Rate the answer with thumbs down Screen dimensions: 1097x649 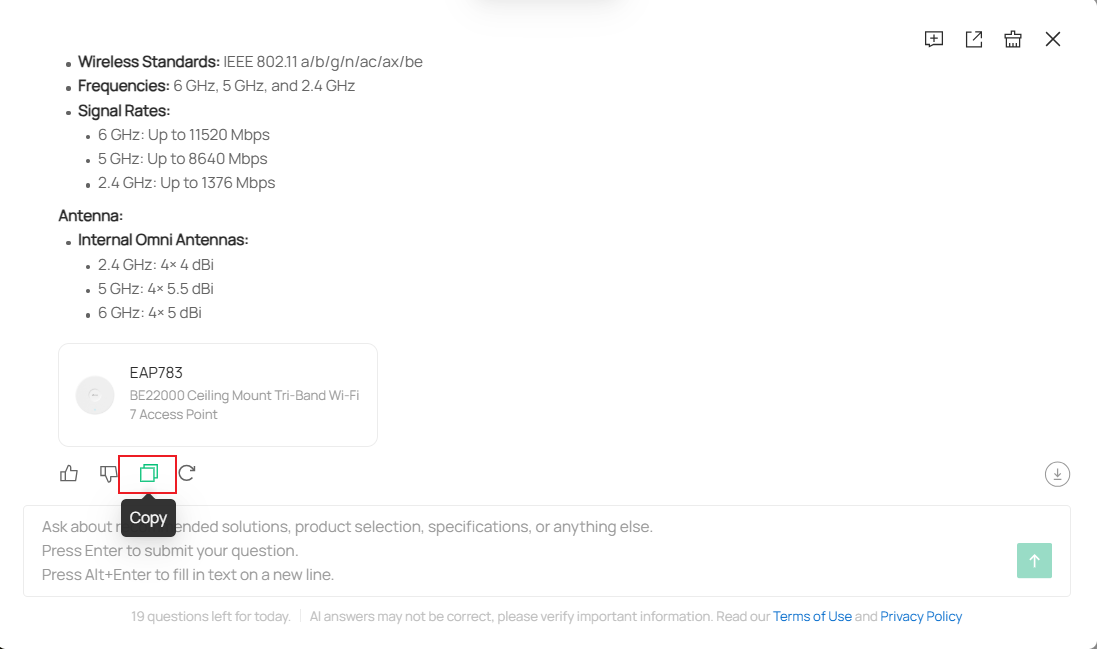(x=108, y=473)
